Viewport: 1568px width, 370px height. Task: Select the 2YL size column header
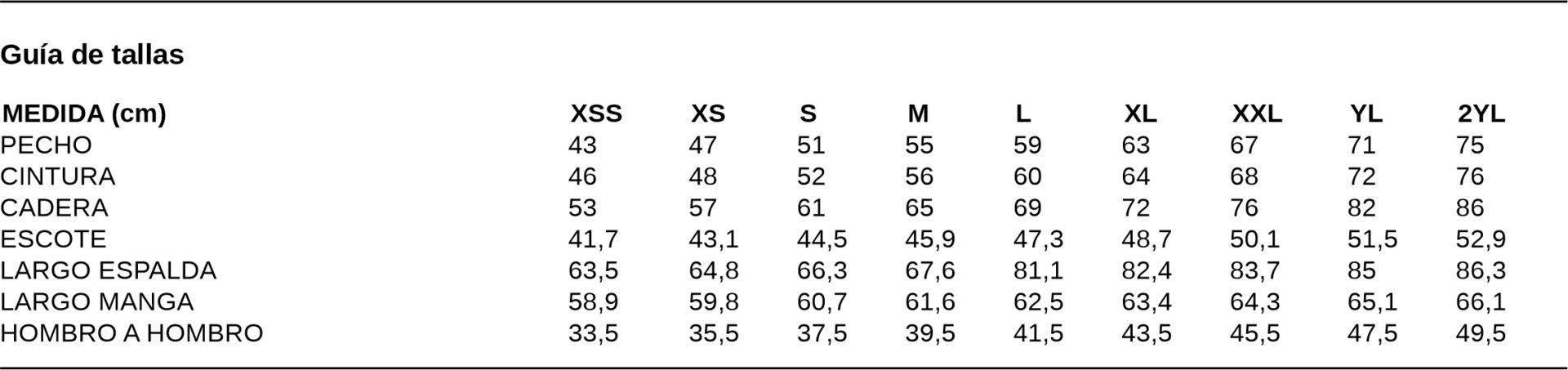(1481, 114)
